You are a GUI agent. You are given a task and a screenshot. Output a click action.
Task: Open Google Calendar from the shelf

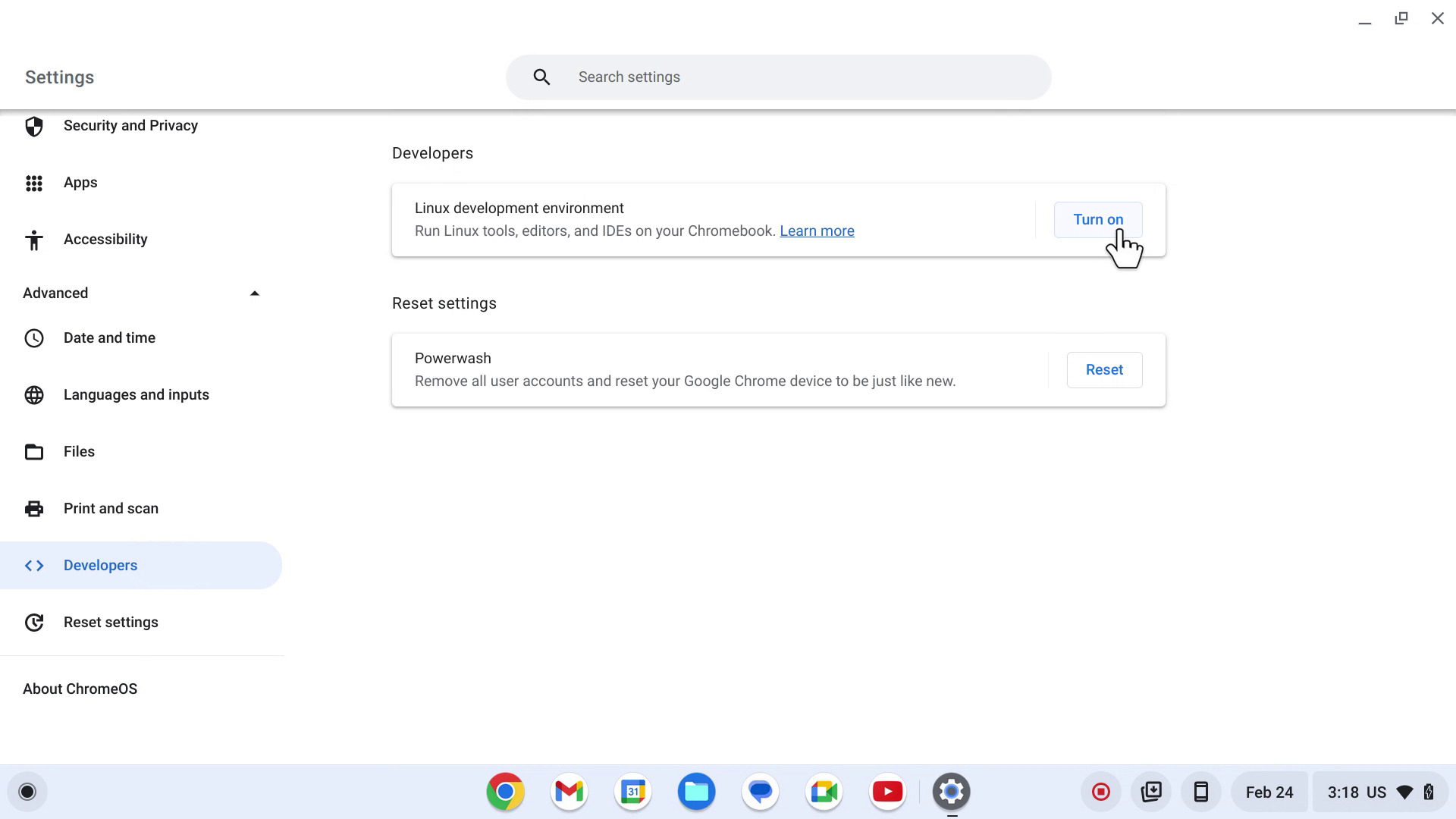(632, 792)
